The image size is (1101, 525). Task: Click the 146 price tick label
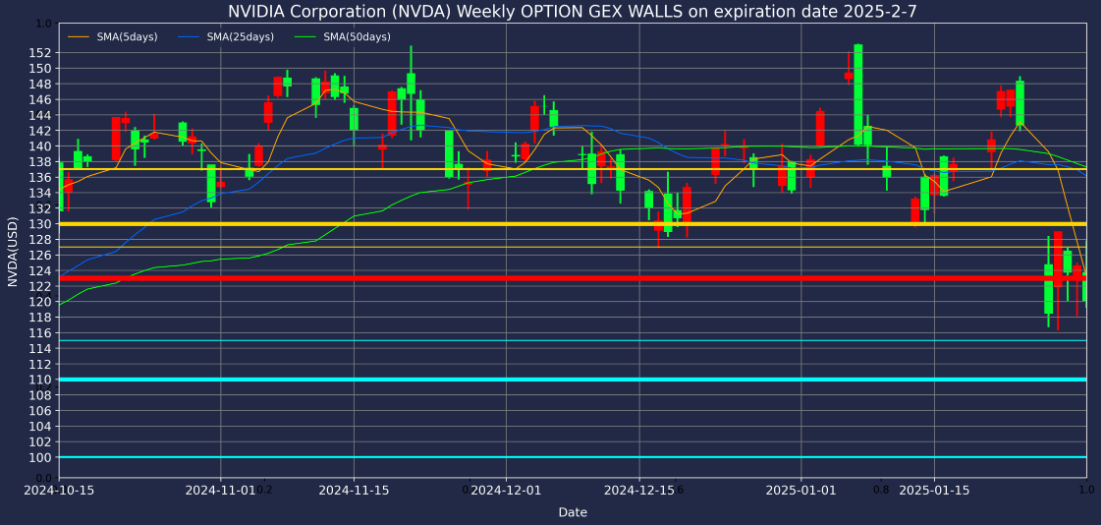[41, 100]
